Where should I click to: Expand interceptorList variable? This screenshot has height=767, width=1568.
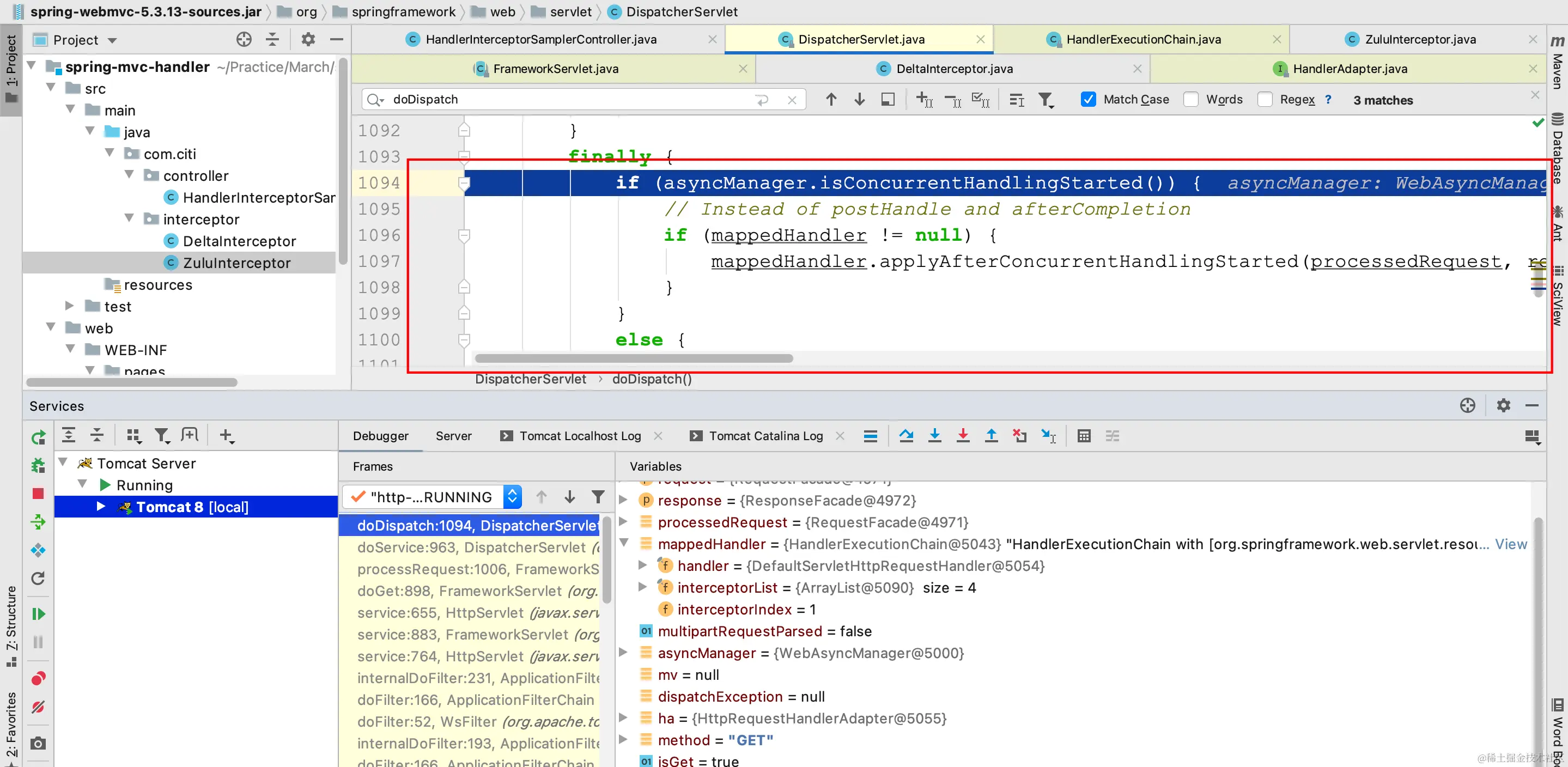(x=642, y=587)
